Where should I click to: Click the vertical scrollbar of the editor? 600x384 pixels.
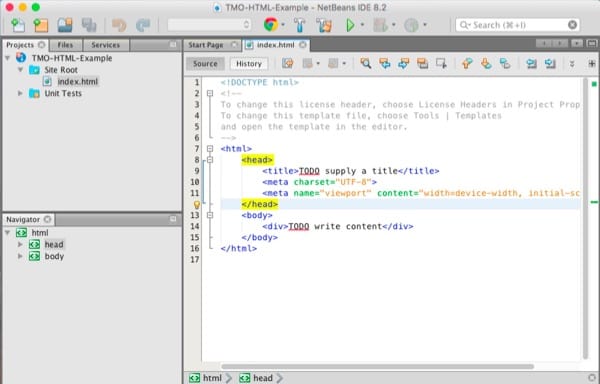(585, 218)
